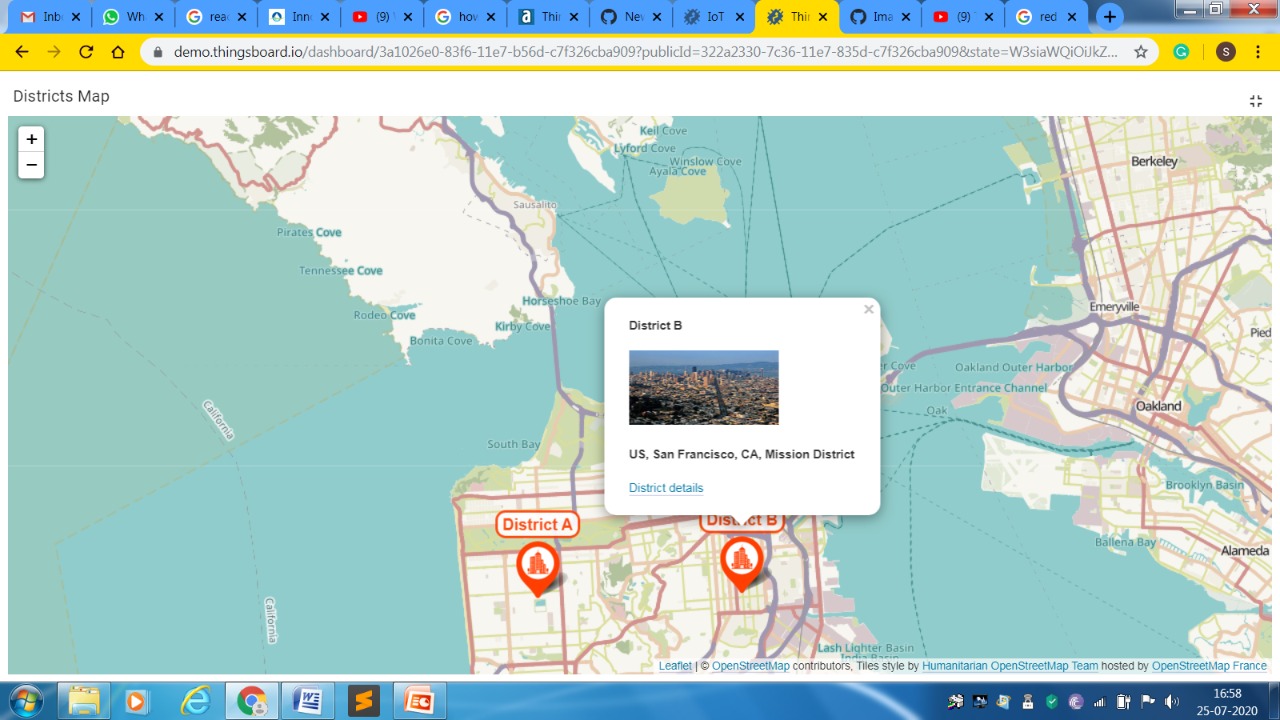Image resolution: width=1280 pixels, height=720 pixels.
Task: Open the volume control in system tray
Action: pyautogui.click(x=1172, y=701)
